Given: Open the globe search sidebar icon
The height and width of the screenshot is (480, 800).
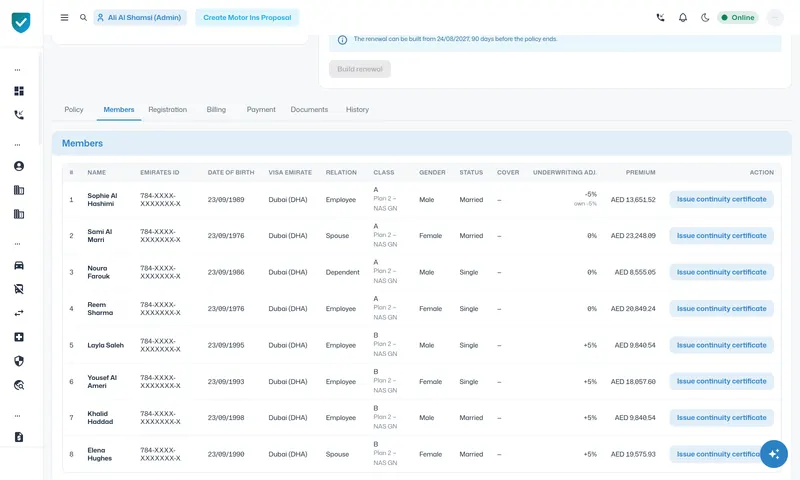Looking at the screenshot, I should (19, 385).
